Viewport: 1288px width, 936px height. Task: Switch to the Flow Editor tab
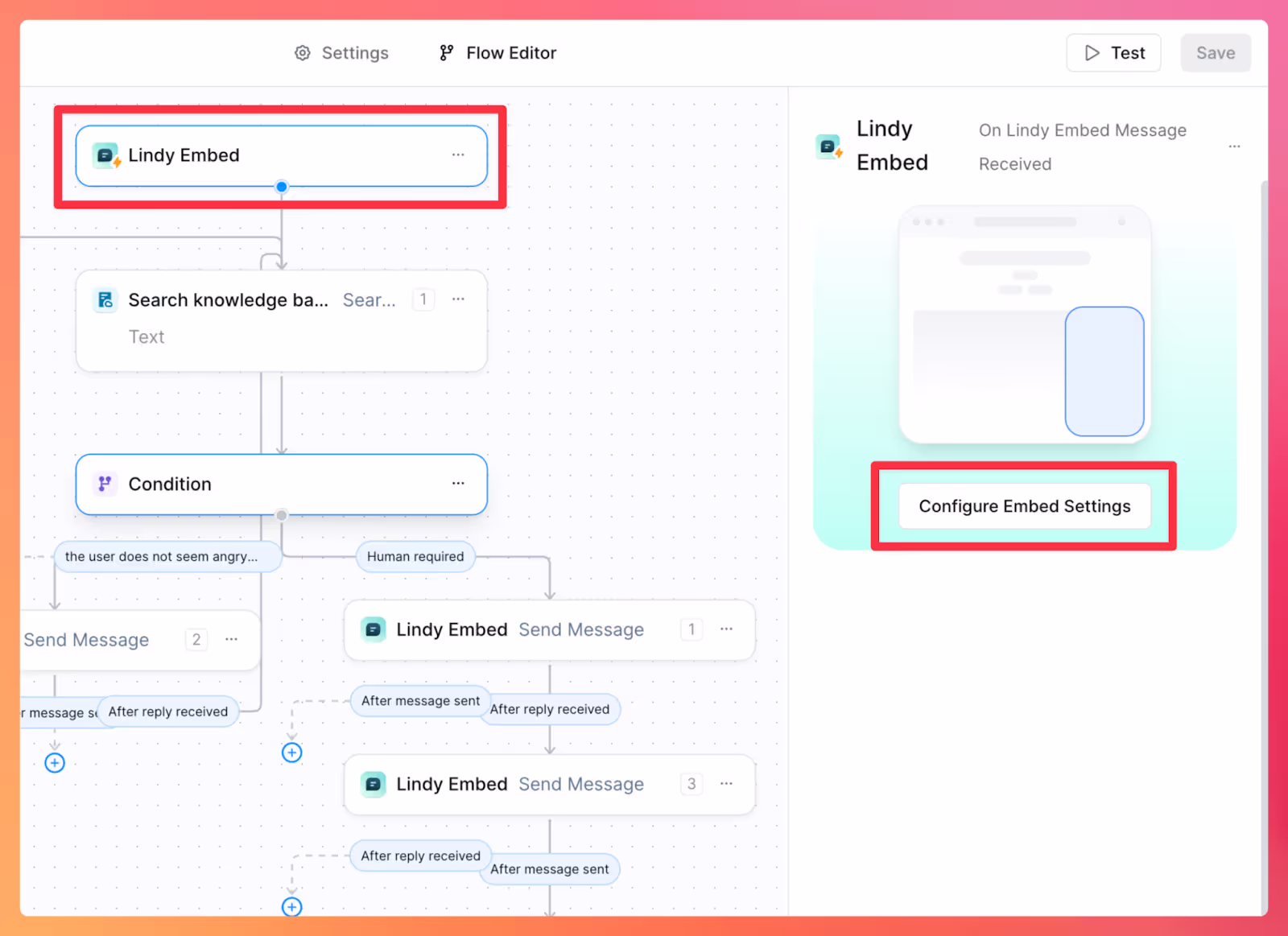coord(497,53)
